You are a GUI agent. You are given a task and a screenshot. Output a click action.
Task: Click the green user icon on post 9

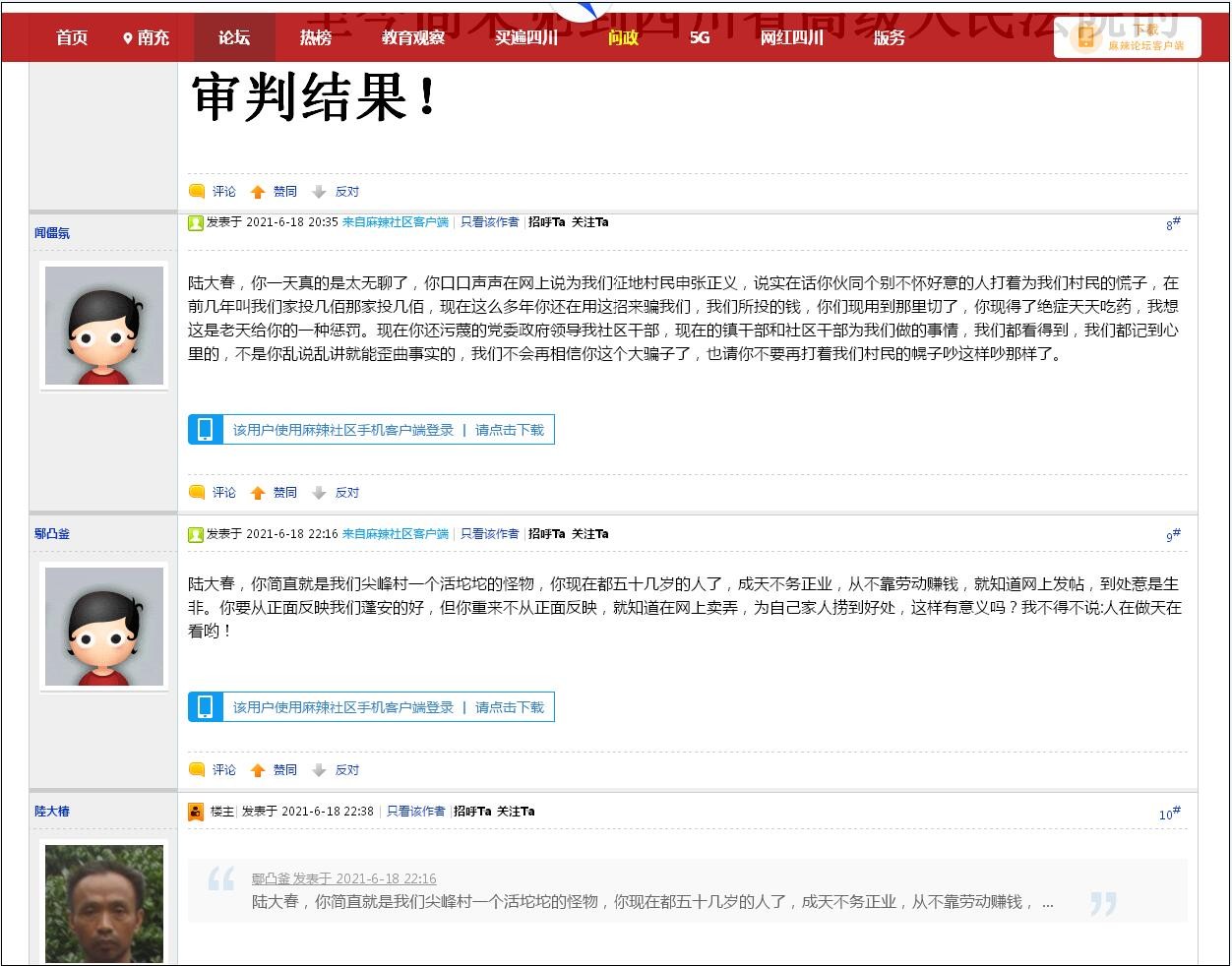(196, 534)
